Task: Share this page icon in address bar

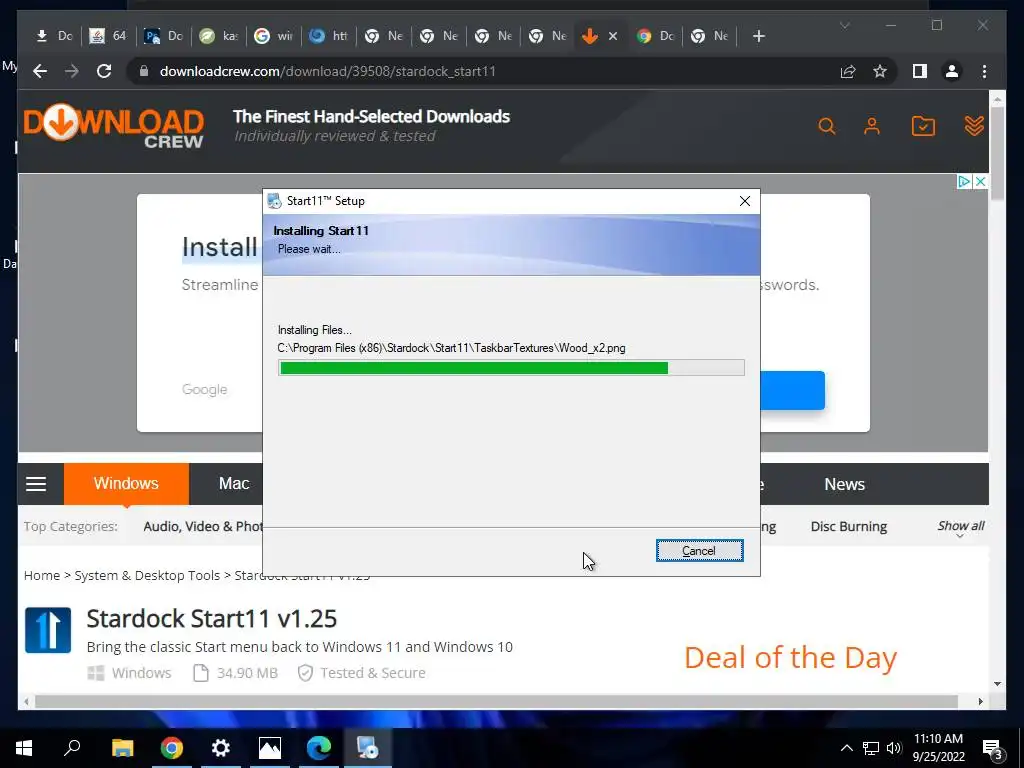Action: (848, 71)
